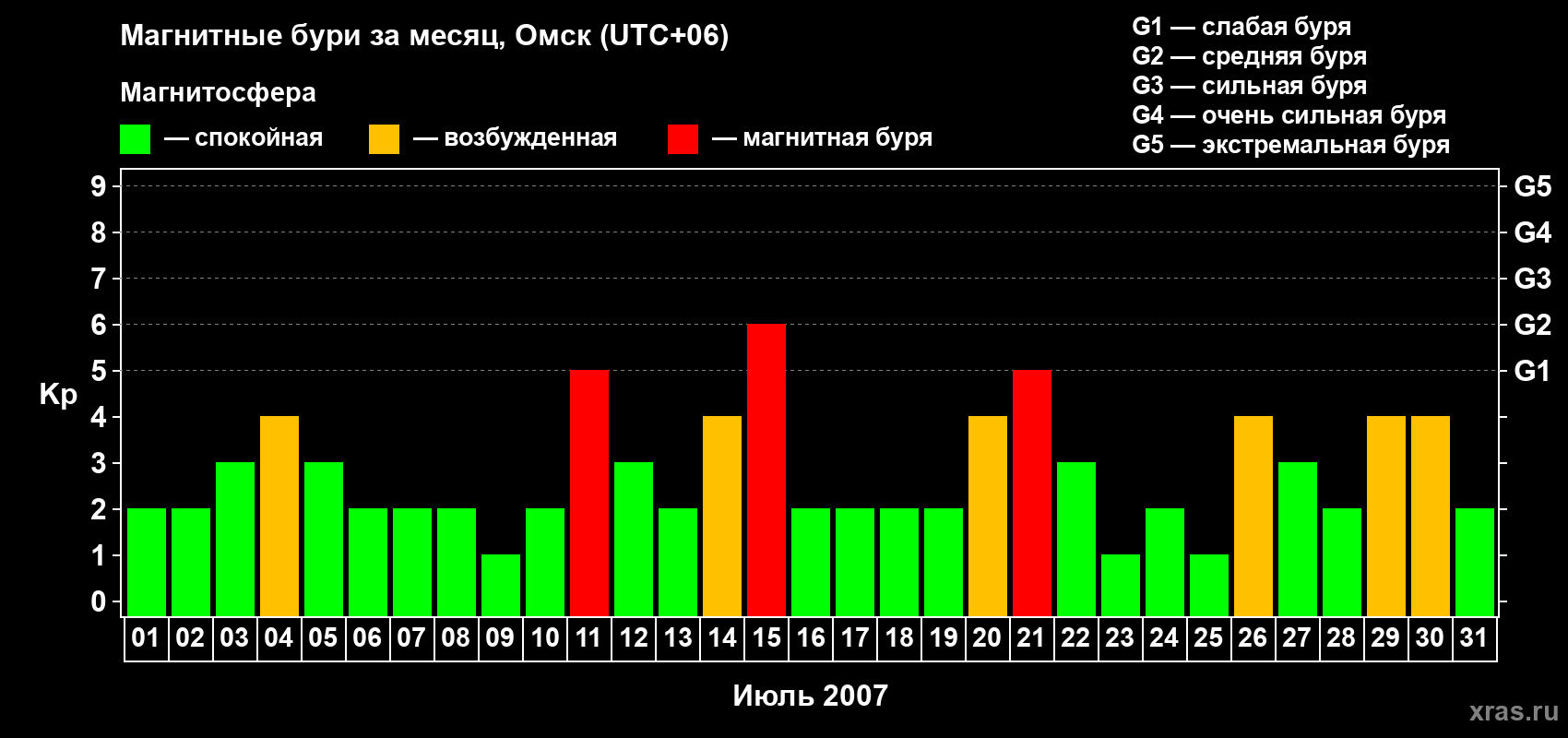Image resolution: width=1568 pixels, height=738 pixels.
Task: Click the green bar for day 03
Action: point(235,539)
